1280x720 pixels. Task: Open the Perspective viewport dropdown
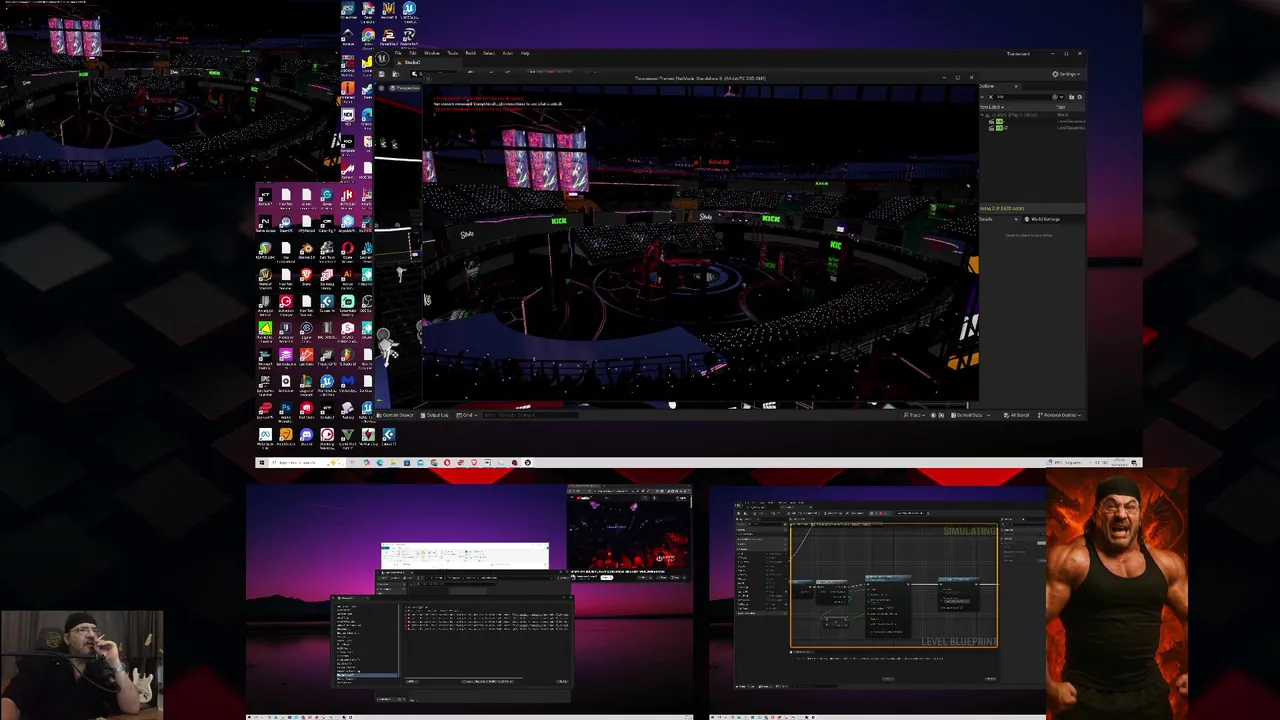coord(404,88)
